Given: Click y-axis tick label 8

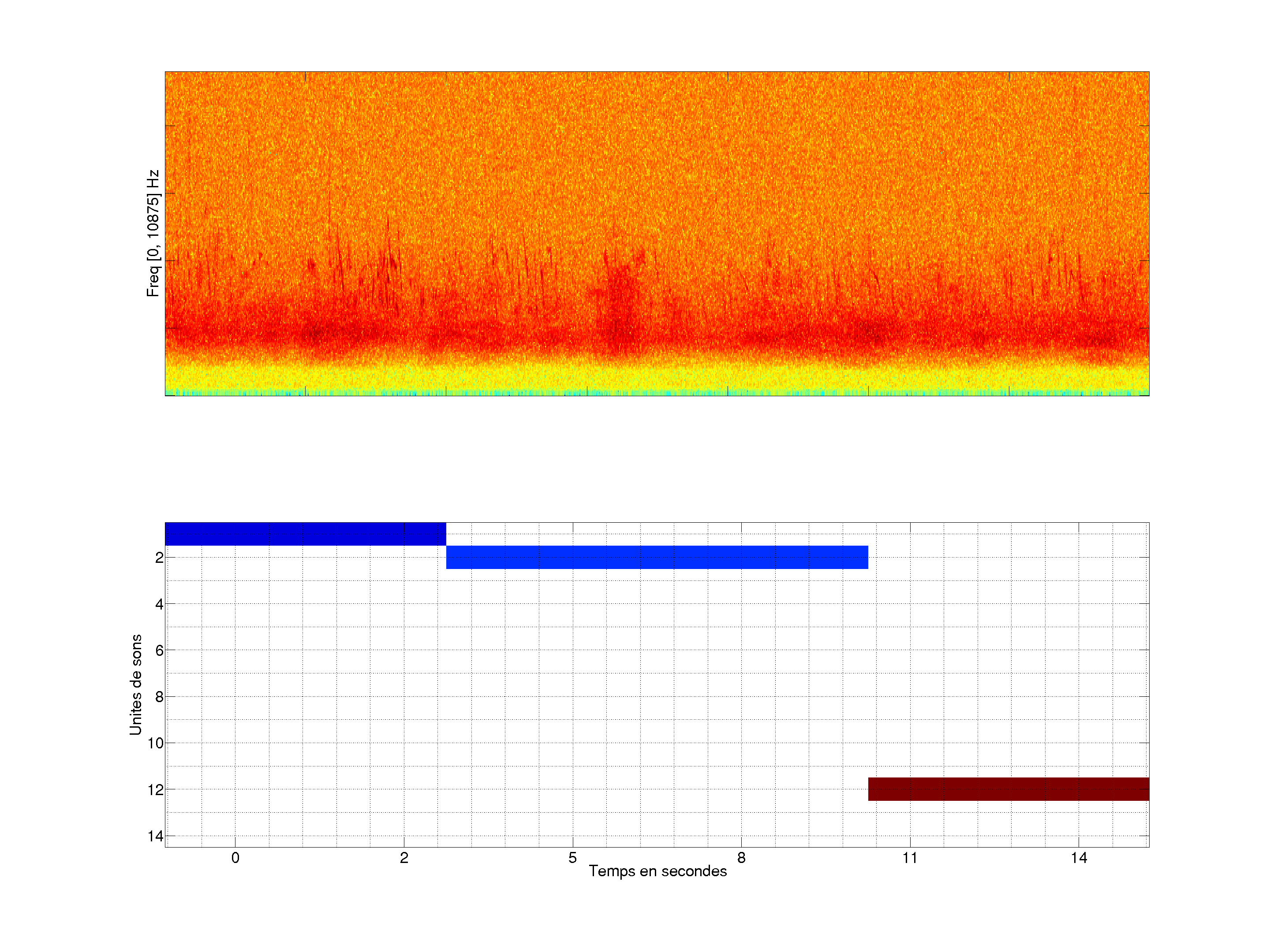Looking at the screenshot, I should coord(159,697).
